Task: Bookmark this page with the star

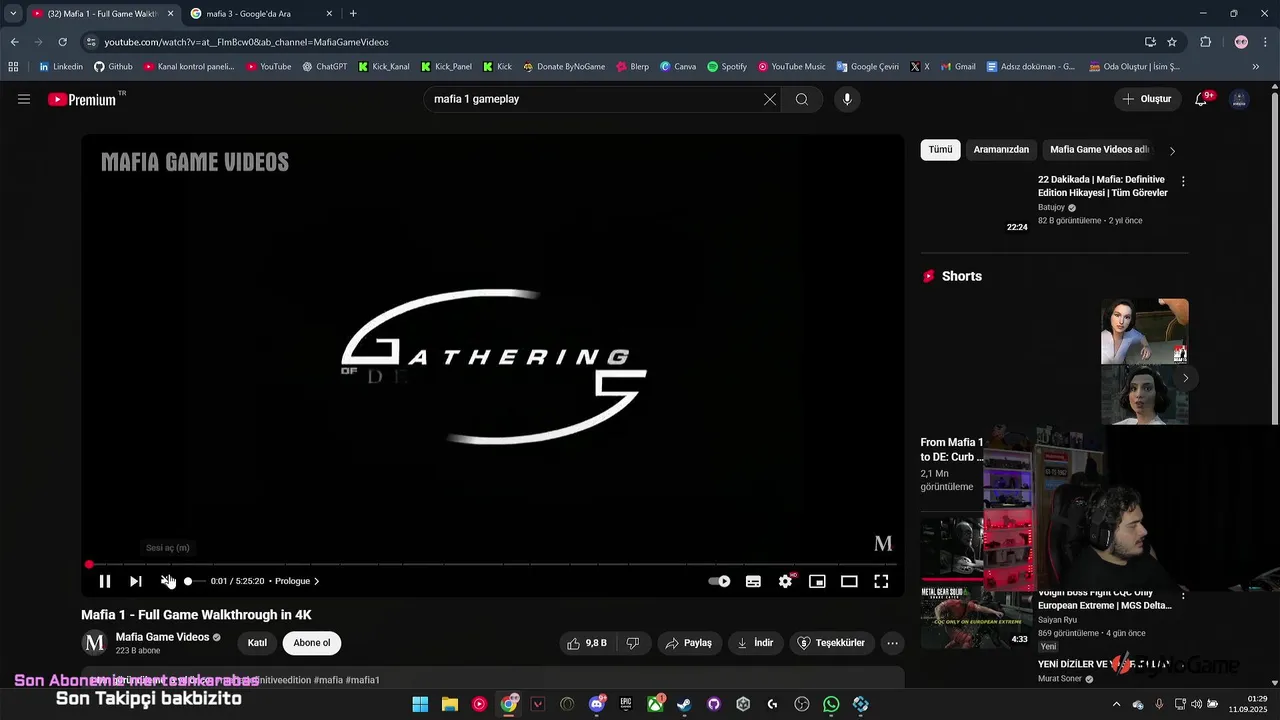Action: click(1172, 42)
